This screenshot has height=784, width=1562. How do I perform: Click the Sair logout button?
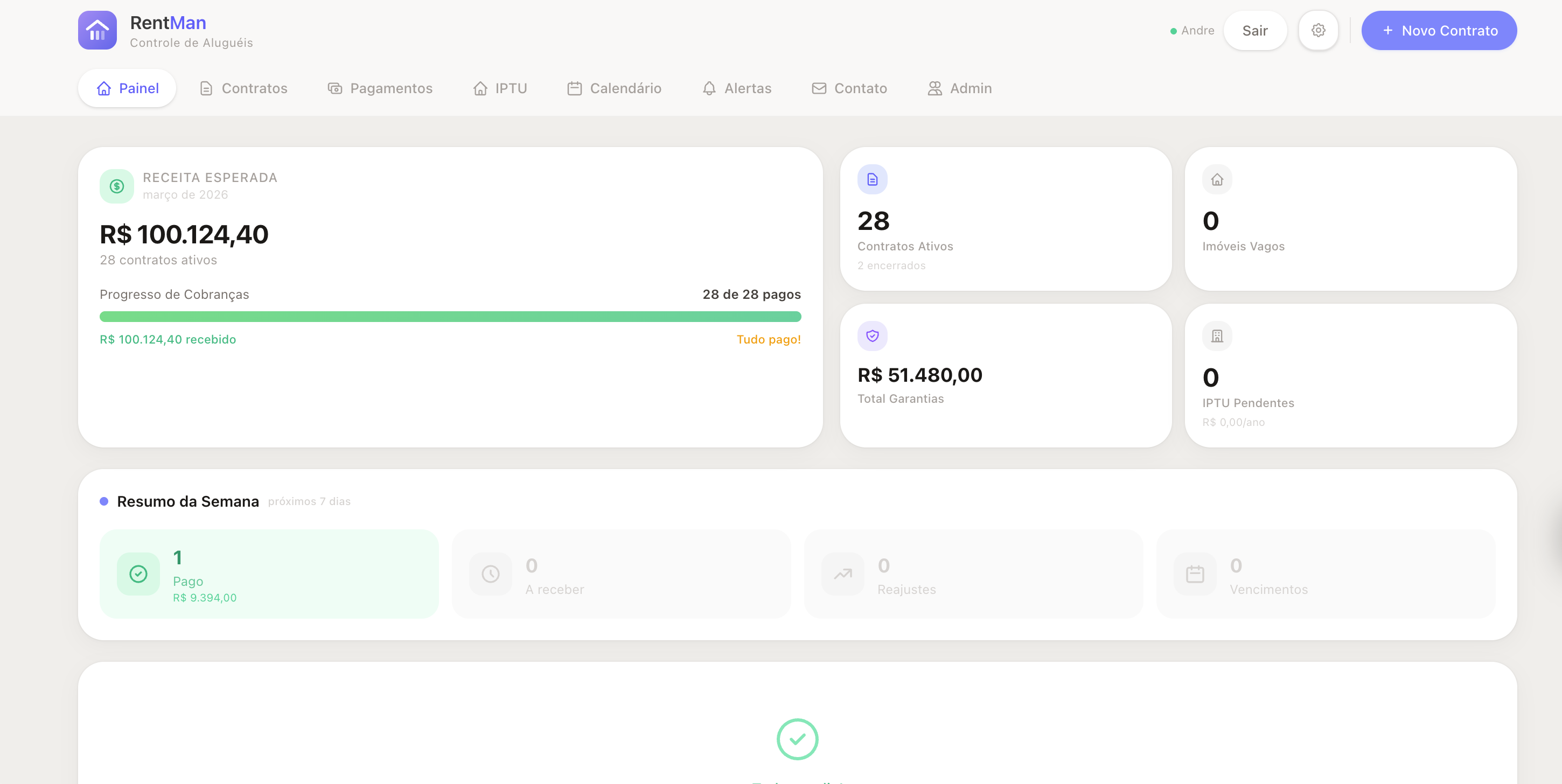[x=1254, y=30]
